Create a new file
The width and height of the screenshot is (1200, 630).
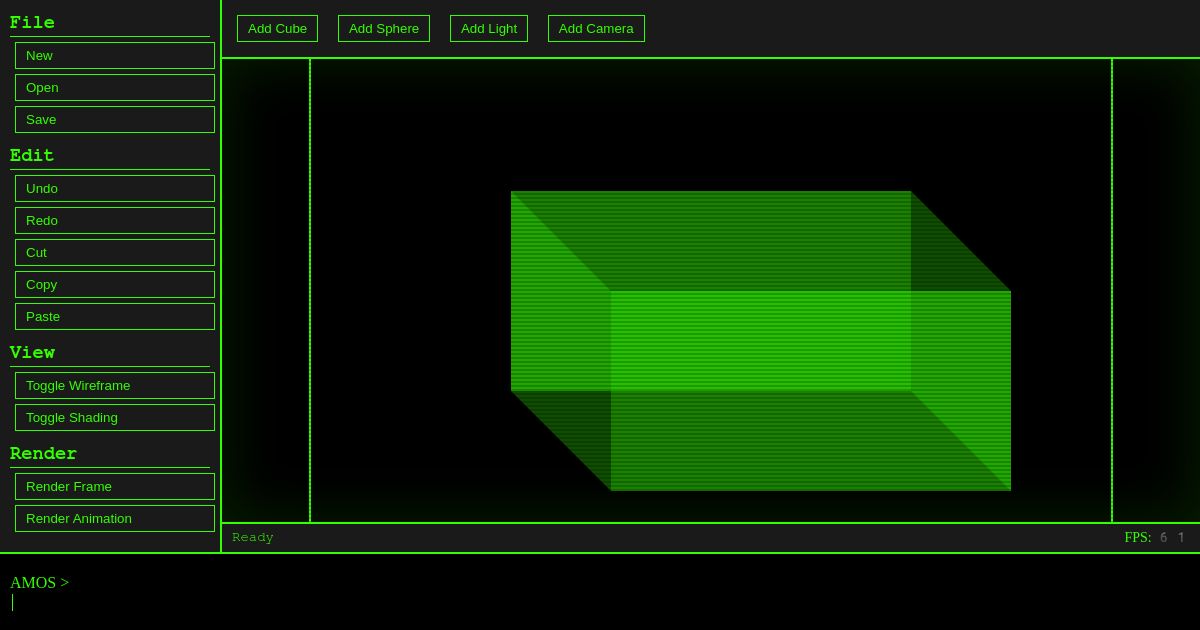114,55
